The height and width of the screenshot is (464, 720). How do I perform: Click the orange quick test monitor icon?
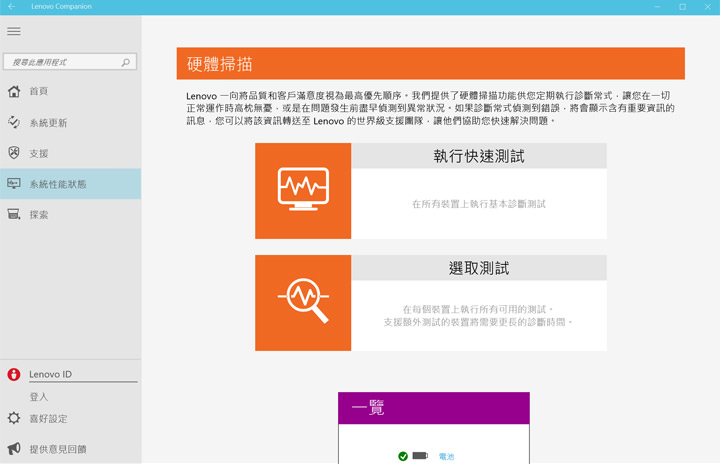point(303,190)
